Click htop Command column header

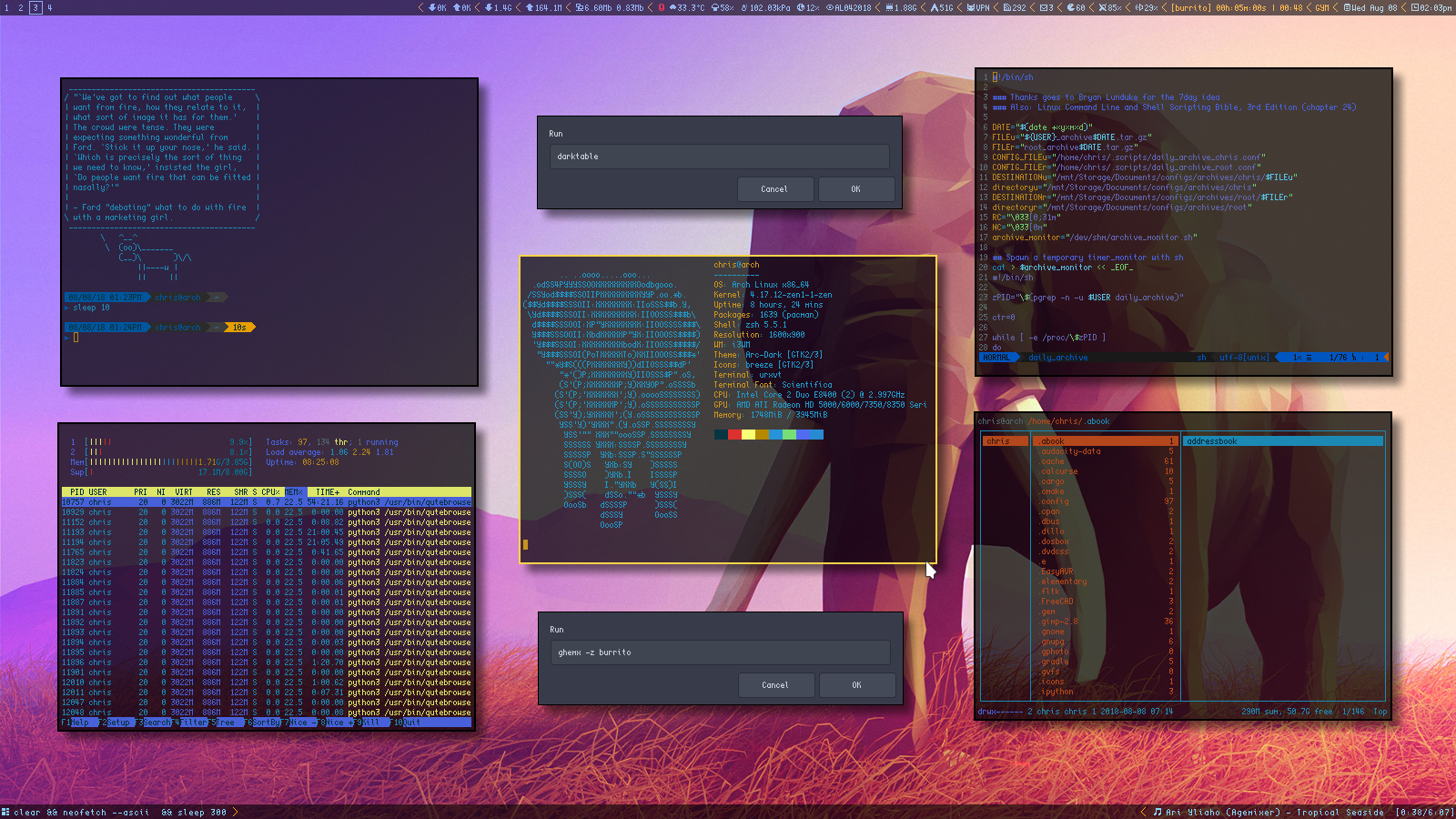364,492
